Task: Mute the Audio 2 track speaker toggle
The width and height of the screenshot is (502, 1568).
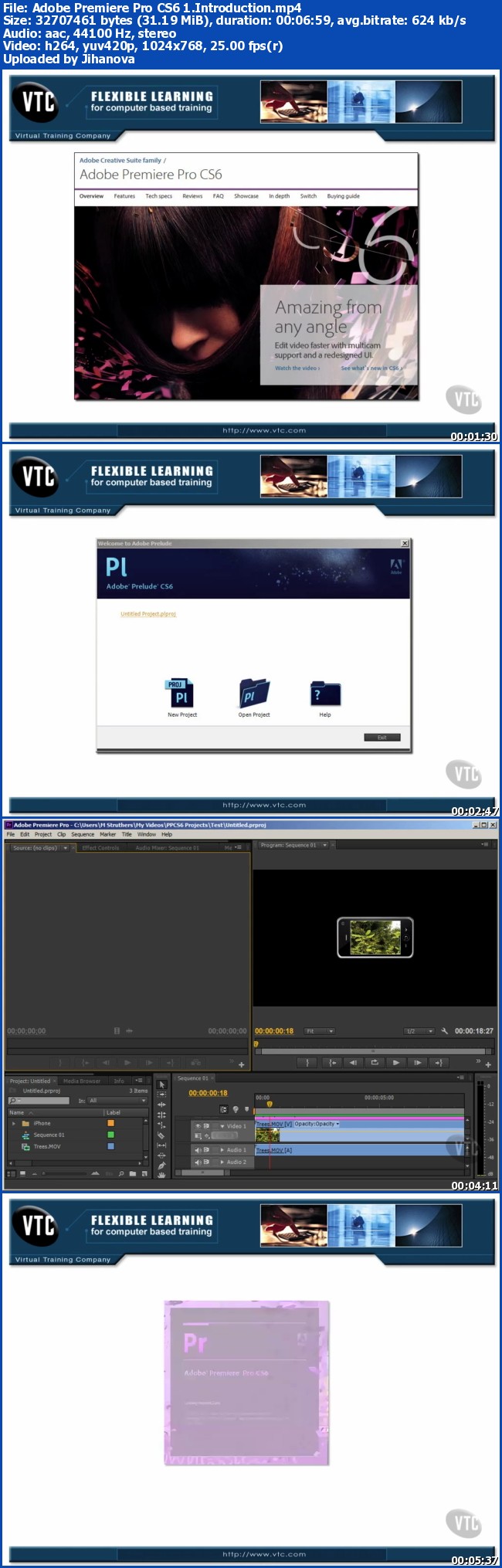Action: click(x=198, y=1162)
